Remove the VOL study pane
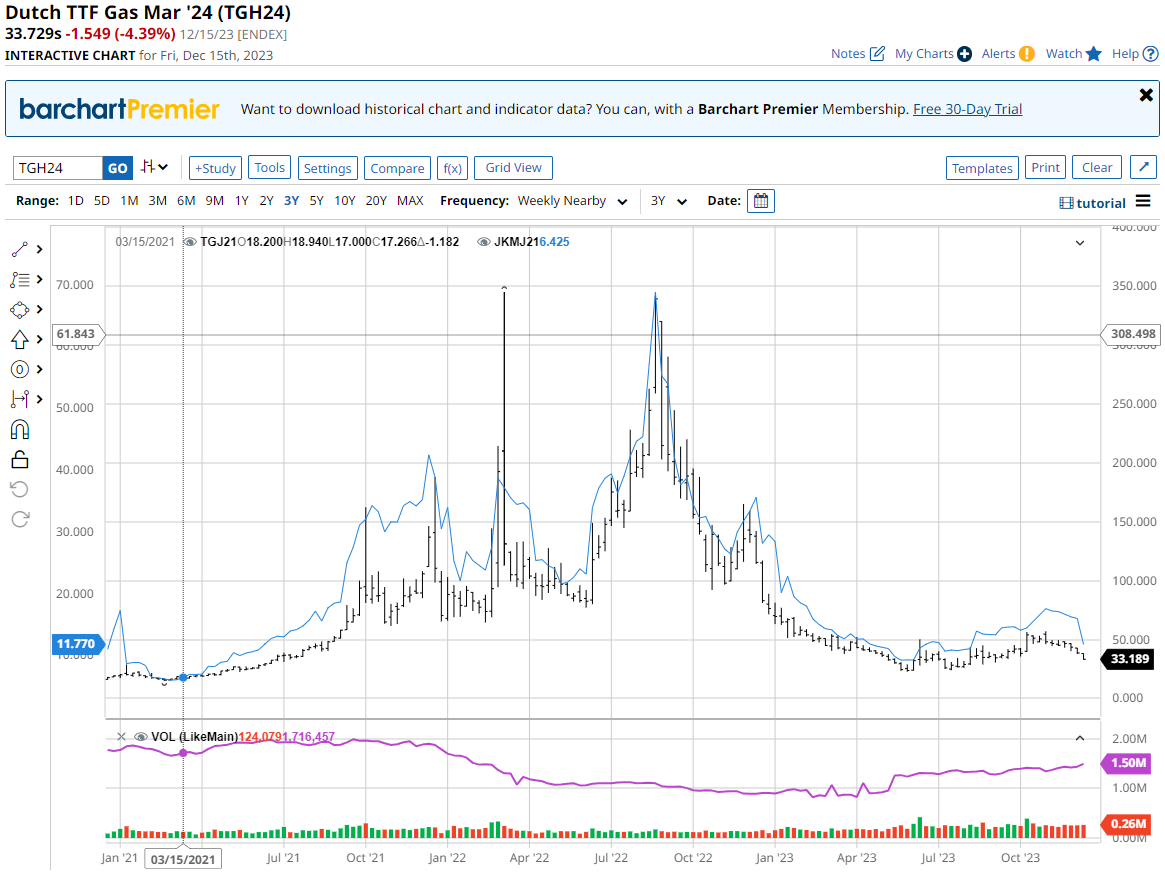Image resolution: width=1165 pixels, height=894 pixels. 121,737
